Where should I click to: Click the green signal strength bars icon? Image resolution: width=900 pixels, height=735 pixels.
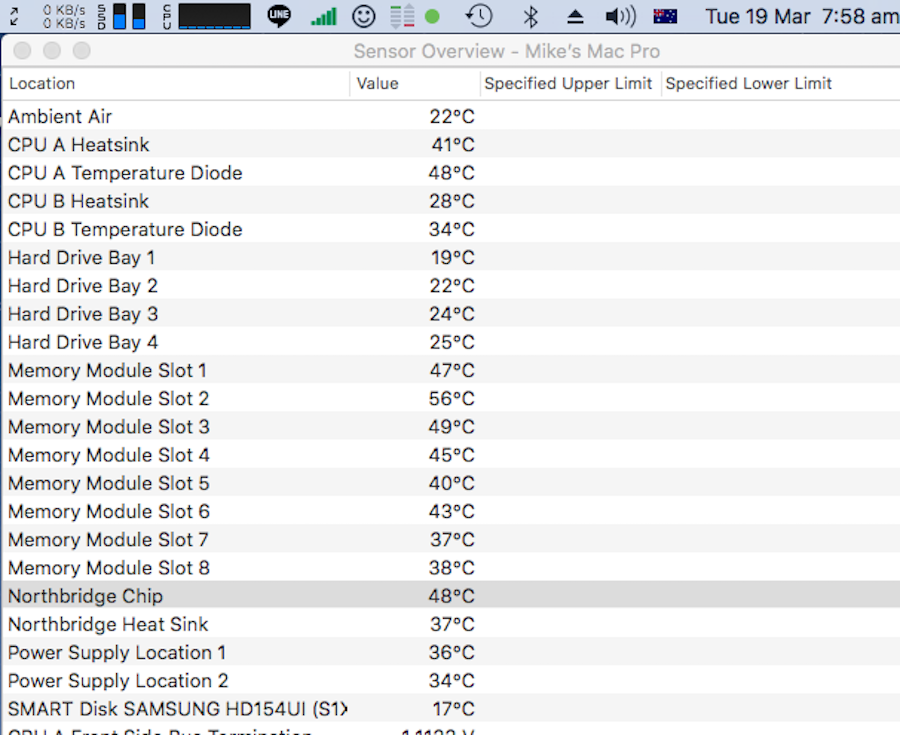(x=324, y=17)
